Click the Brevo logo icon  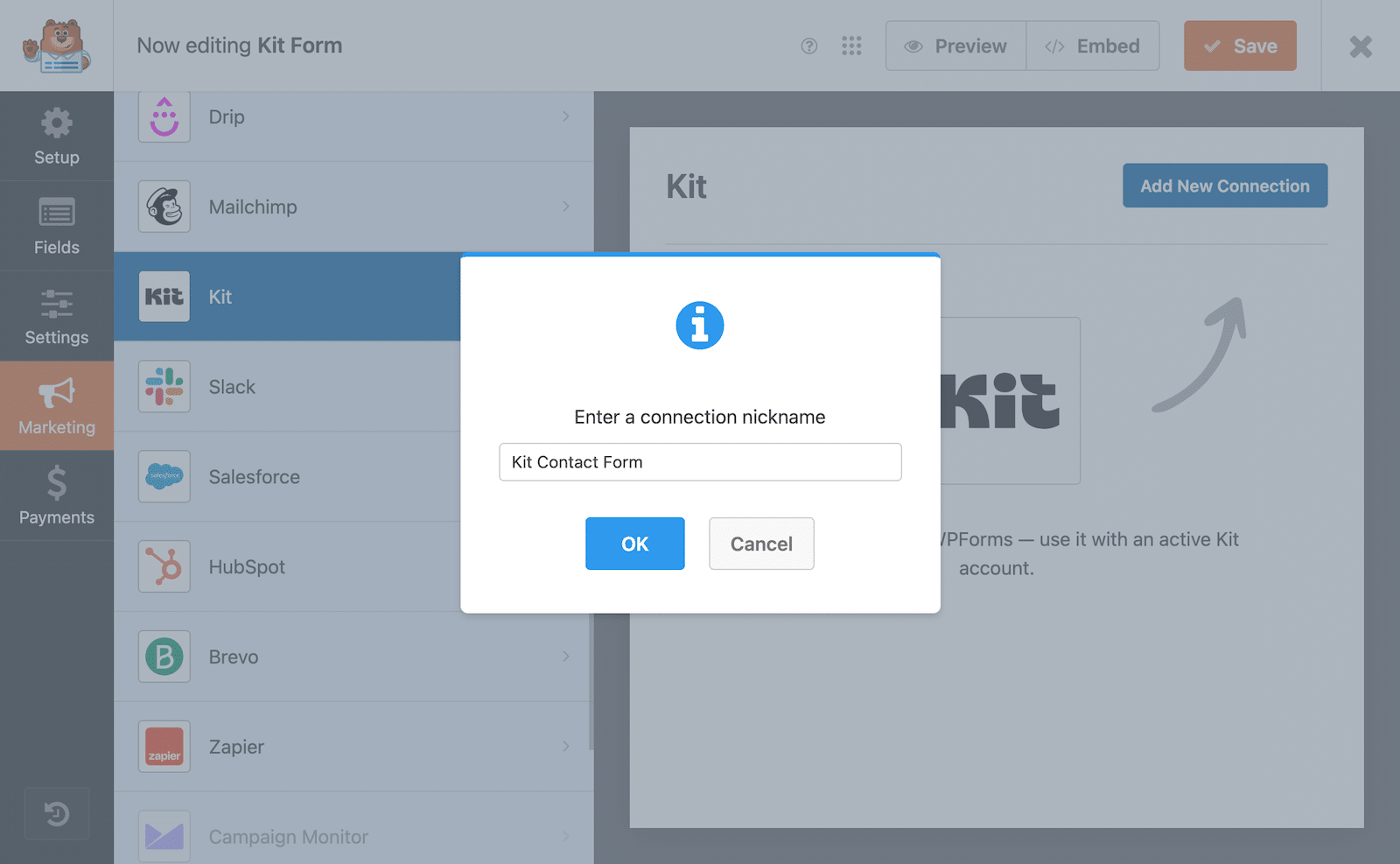pyautogui.click(x=164, y=657)
